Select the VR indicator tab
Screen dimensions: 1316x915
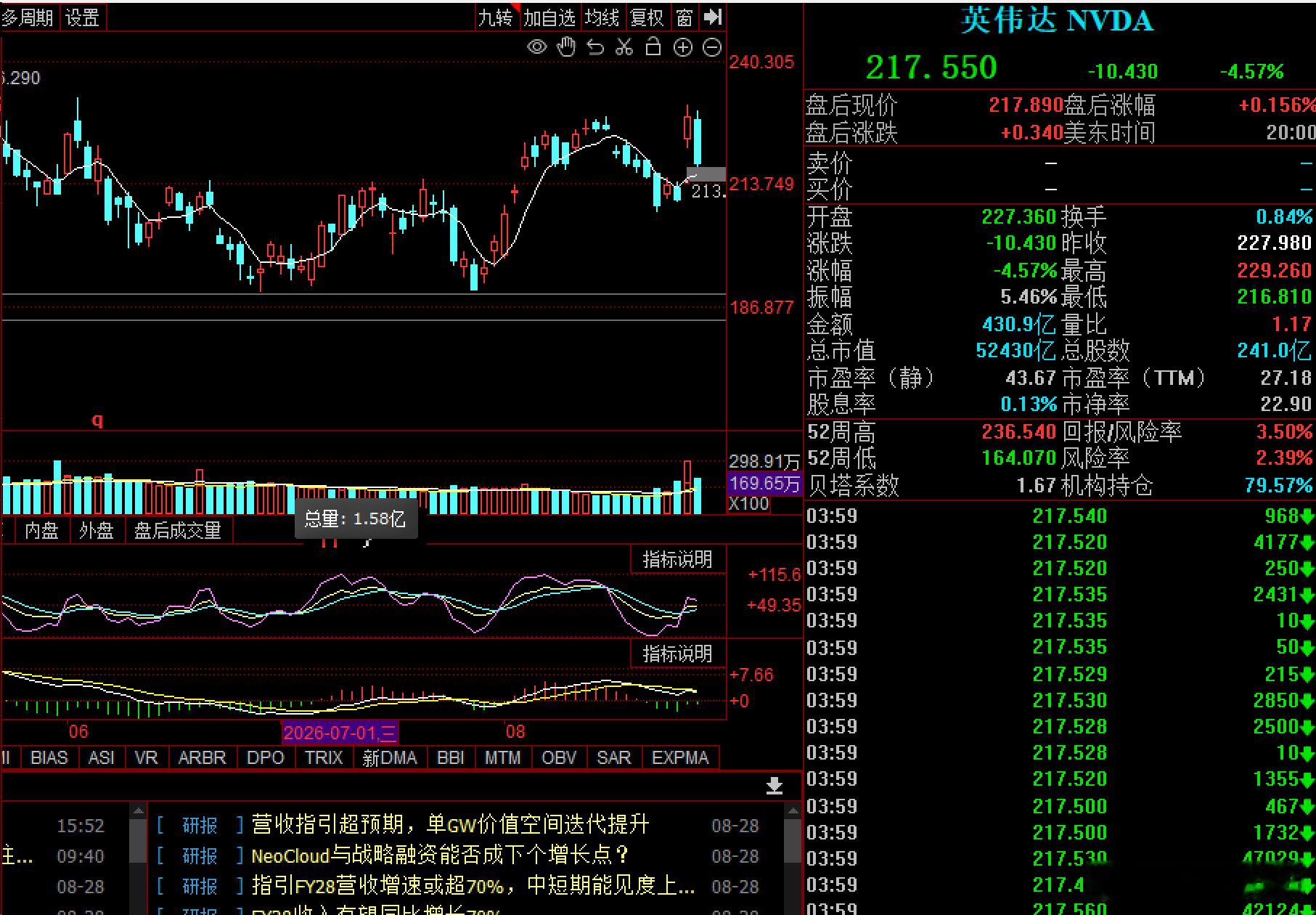147,757
